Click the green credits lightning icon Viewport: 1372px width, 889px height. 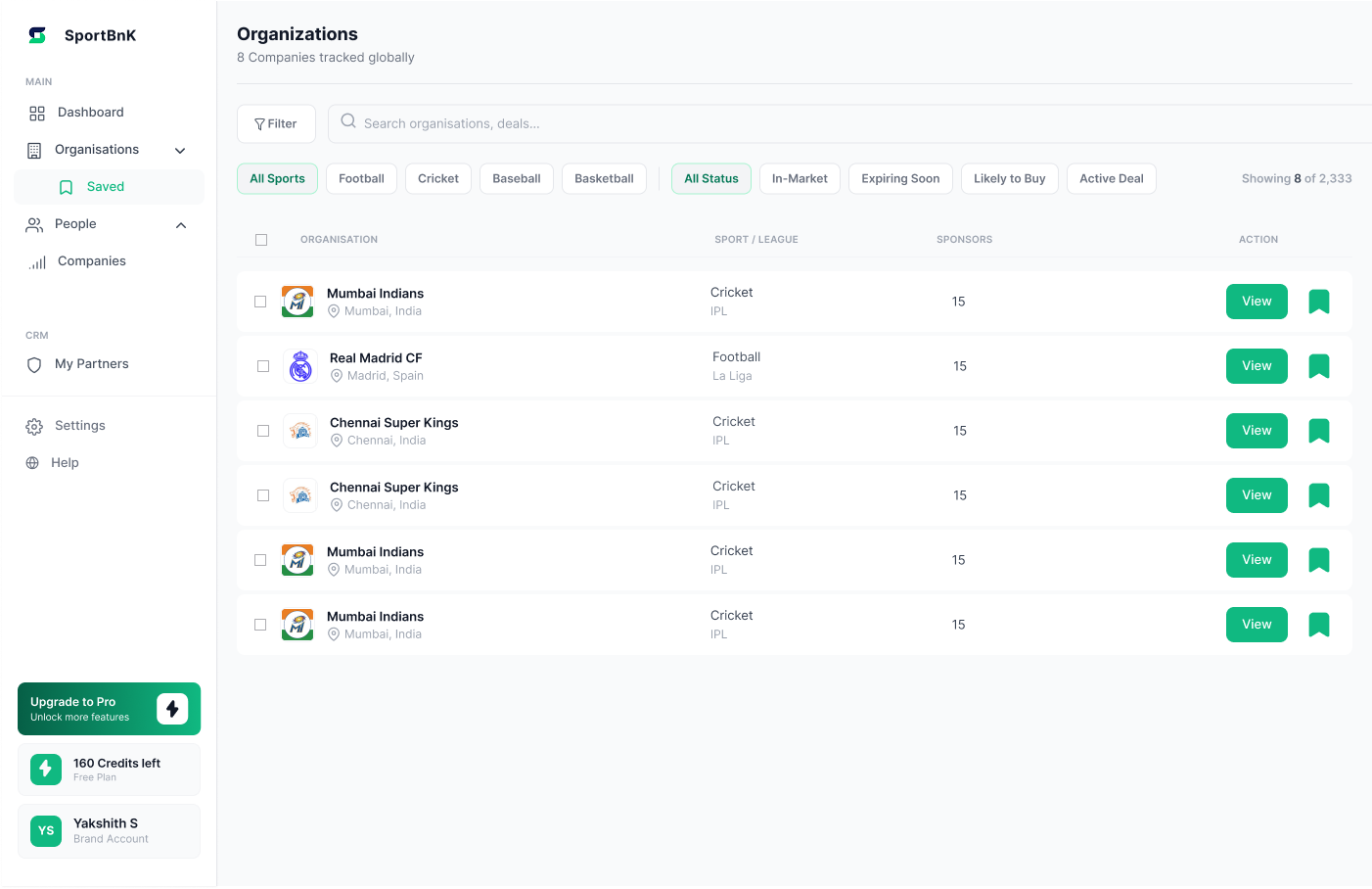click(x=46, y=770)
